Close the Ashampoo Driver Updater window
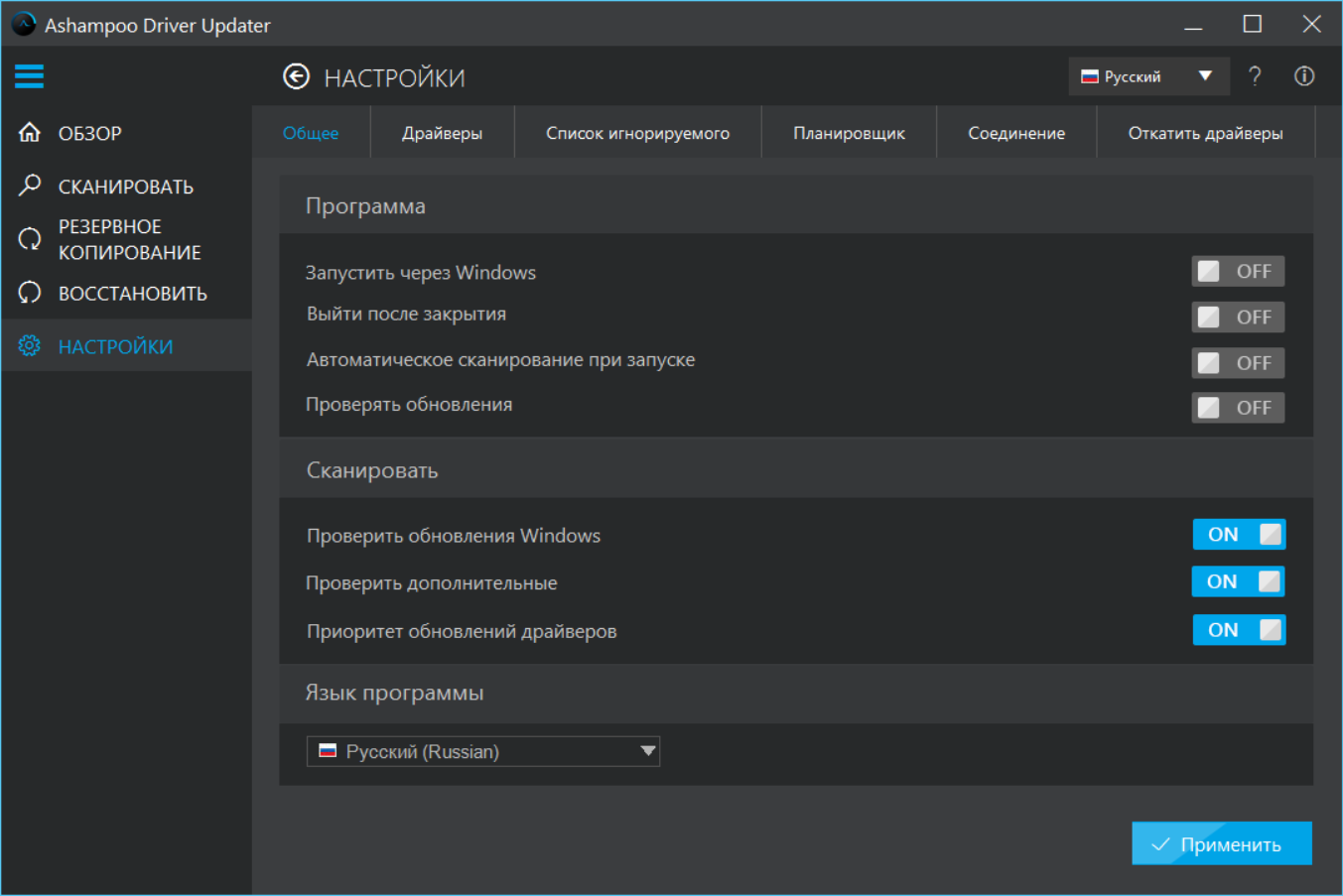Viewport: 1343px width, 896px height. coord(1311,24)
